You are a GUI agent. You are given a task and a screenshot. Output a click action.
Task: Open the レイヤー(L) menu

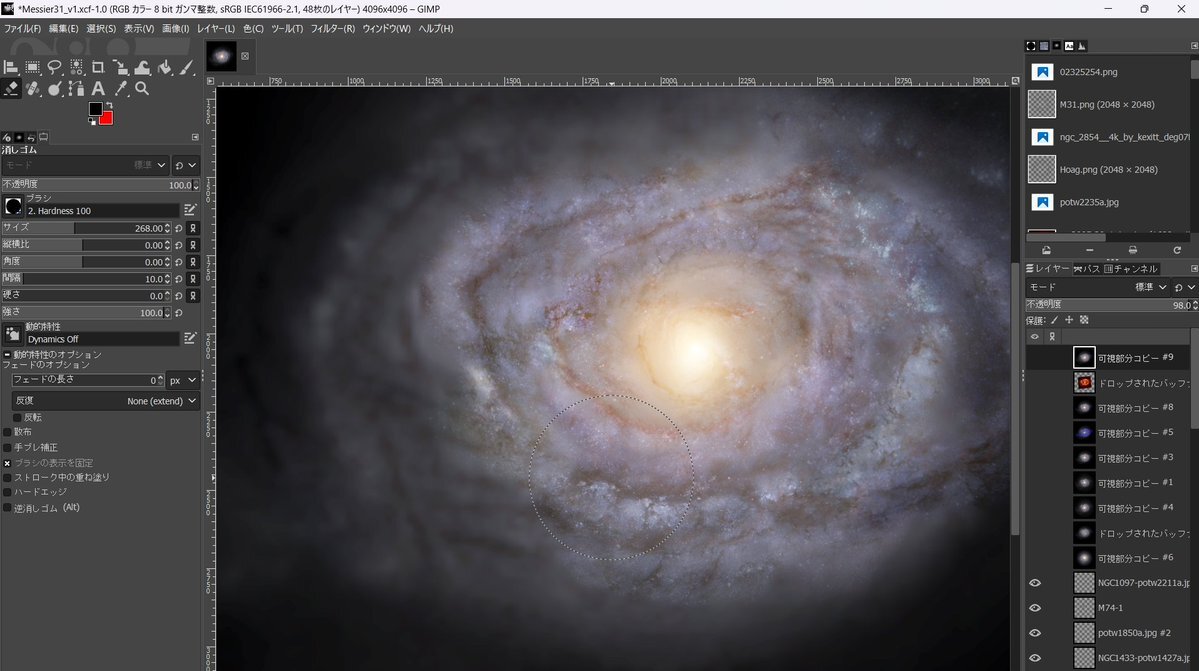click(216, 29)
